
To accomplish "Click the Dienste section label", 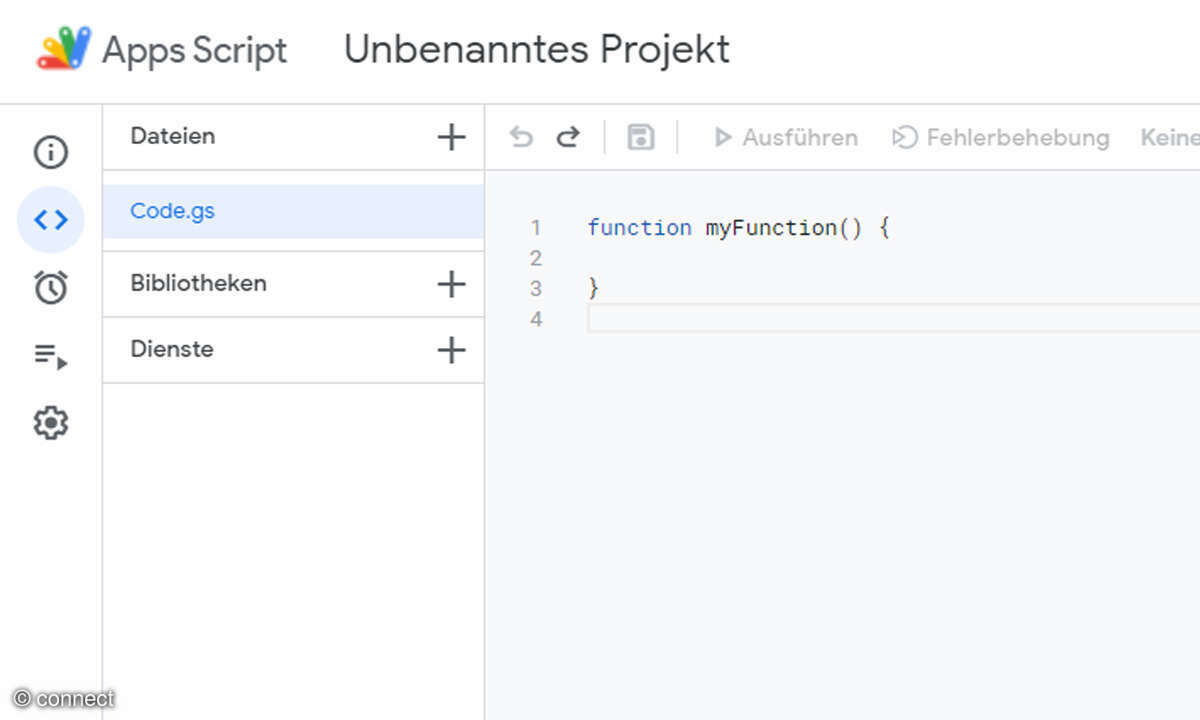I will tap(172, 349).
